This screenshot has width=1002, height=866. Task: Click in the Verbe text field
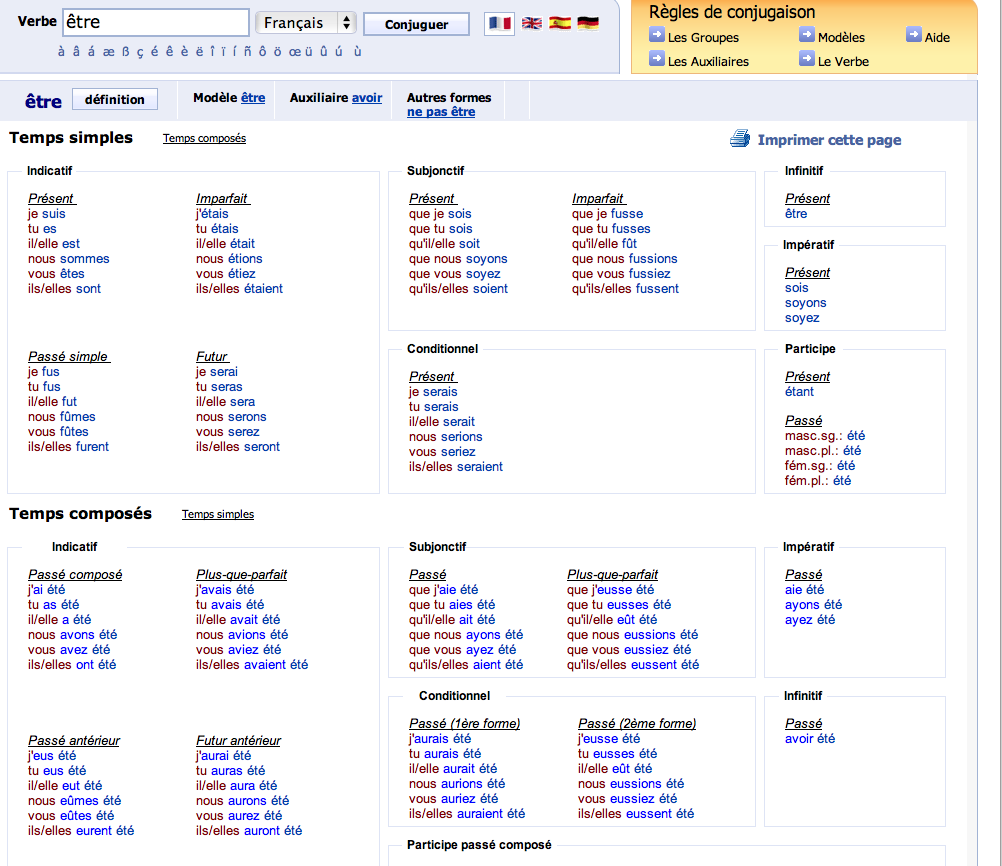tap(155, 23)
